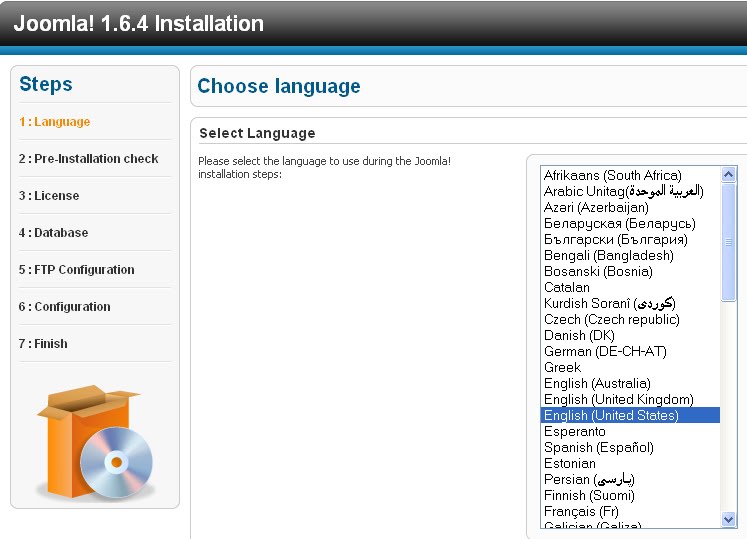The image size is (747, 539).
Task: Choose Kurdish Soranî option
Action: coord(630,304)
